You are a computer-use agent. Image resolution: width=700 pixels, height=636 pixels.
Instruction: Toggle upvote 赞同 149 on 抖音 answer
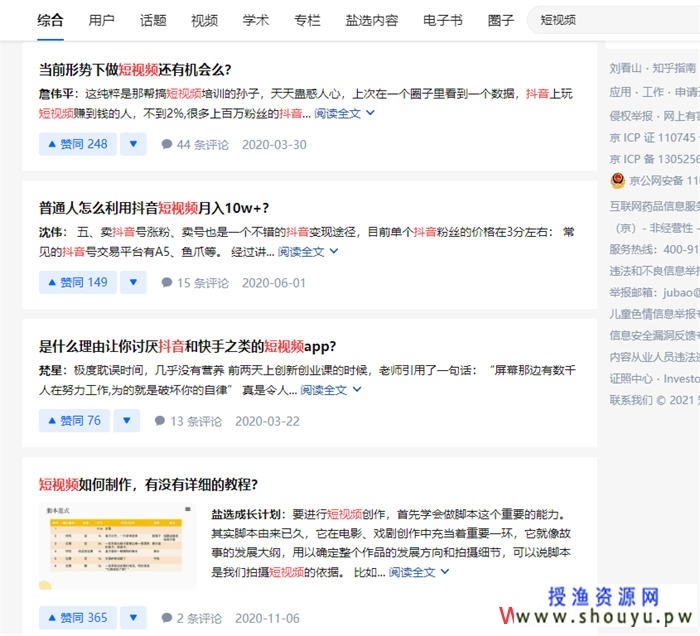[77, 282]
